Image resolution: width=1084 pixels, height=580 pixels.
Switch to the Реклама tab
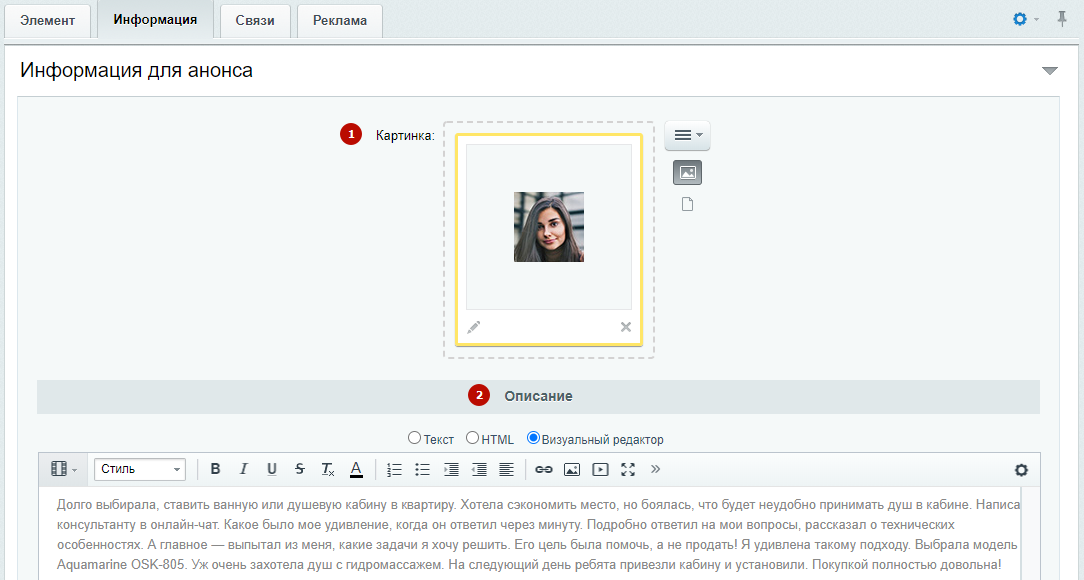(339, 20)
